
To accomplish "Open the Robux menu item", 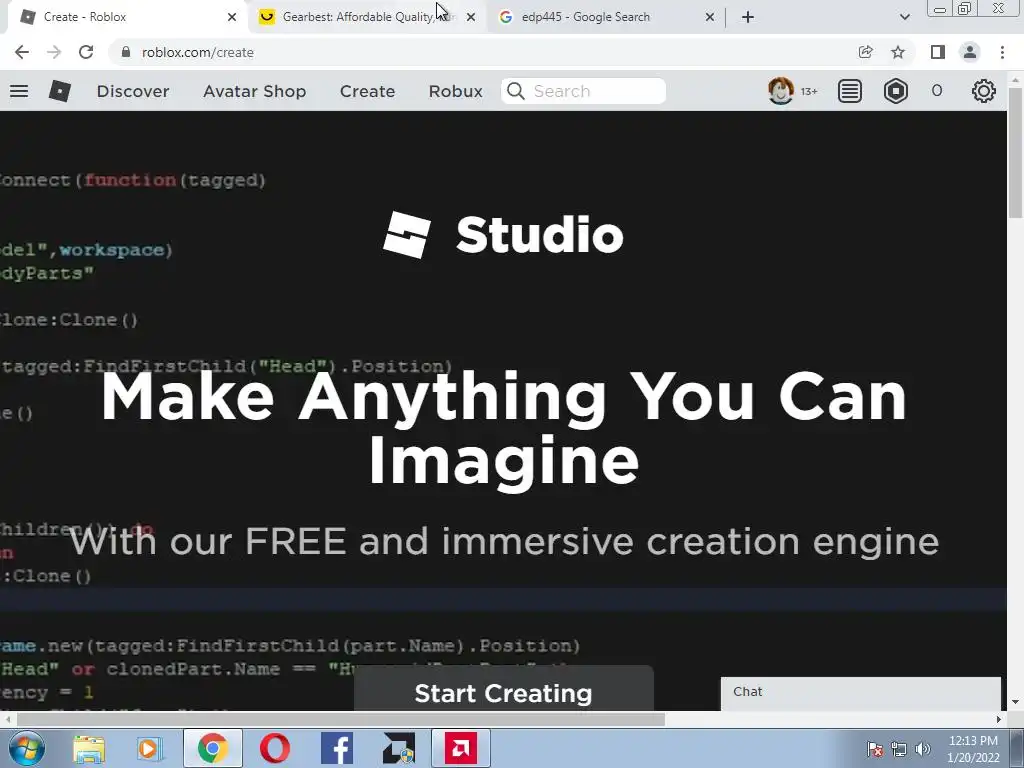I will point(455,91).
